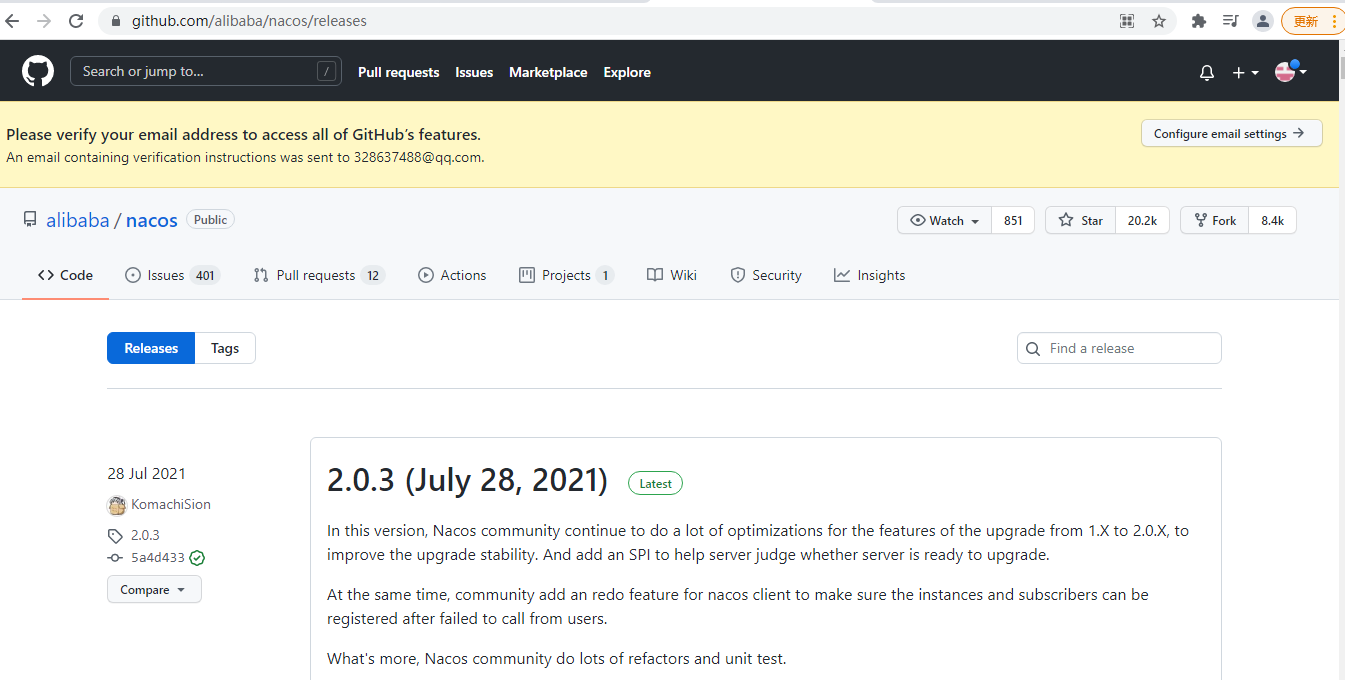
Task: Open the notifications bell icon
Action: point(1207,72)
